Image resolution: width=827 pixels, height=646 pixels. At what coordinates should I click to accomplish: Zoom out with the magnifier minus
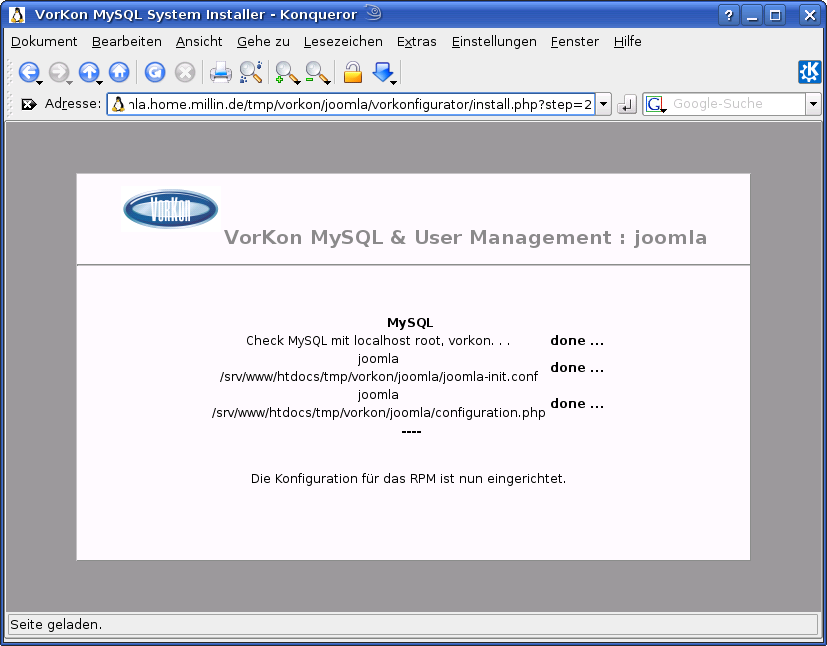tap(317, 72)
